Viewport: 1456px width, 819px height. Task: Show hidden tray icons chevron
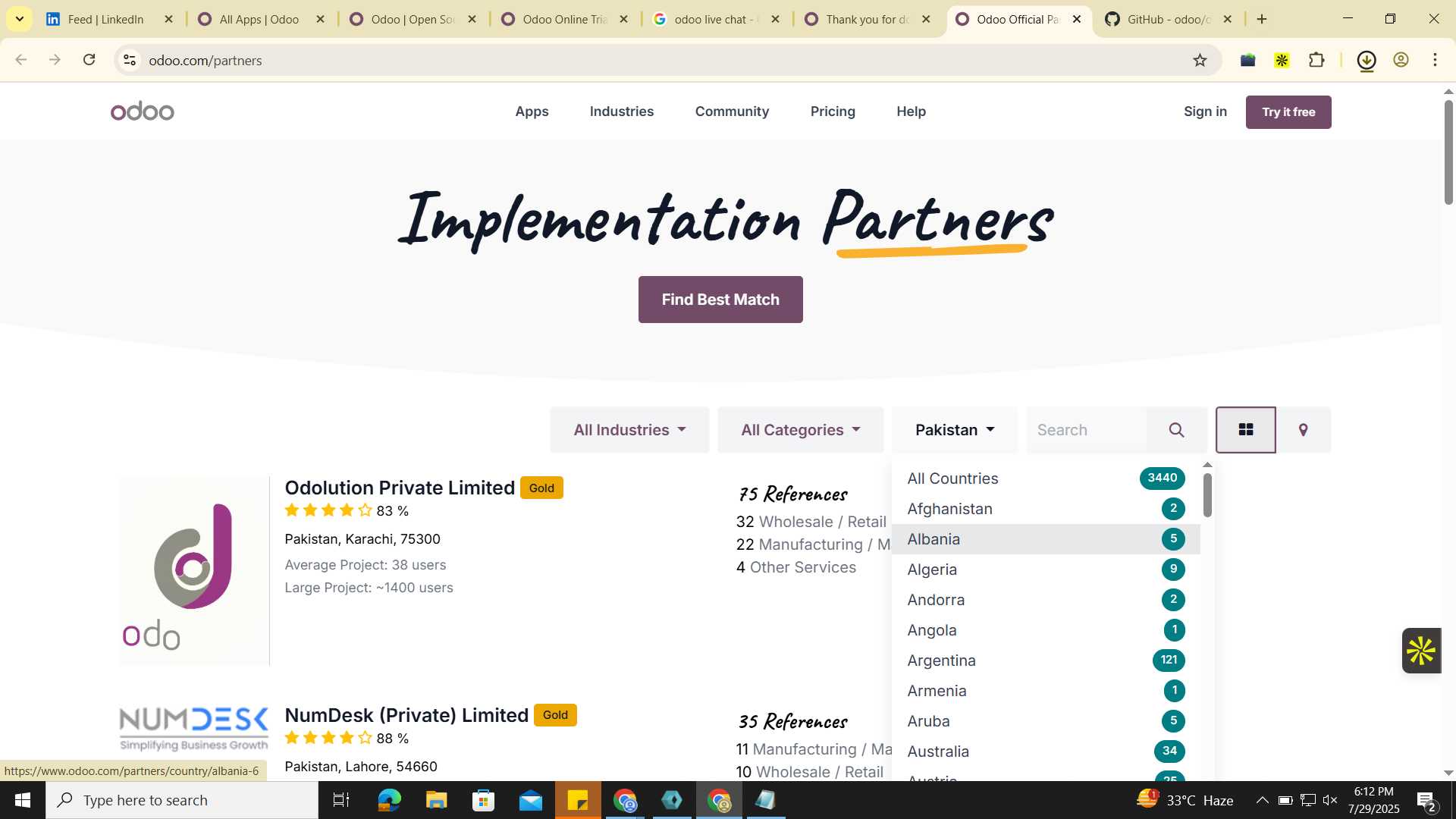[x=1262, y=800]
